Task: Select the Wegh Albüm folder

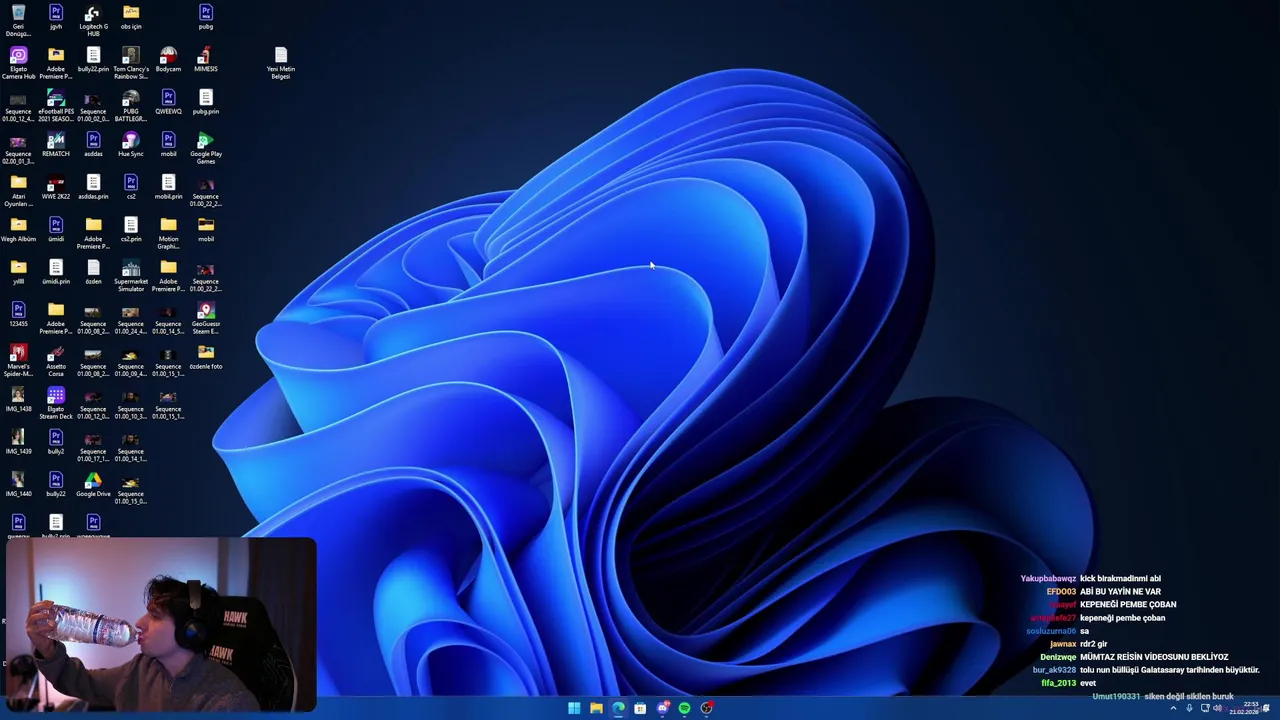Action: pos(18,230)
